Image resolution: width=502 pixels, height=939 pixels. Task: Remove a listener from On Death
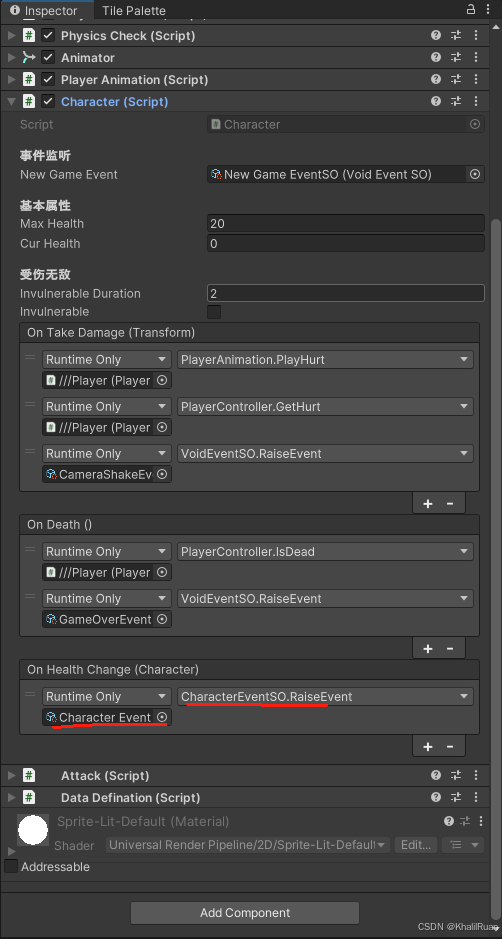pos(450,649)
